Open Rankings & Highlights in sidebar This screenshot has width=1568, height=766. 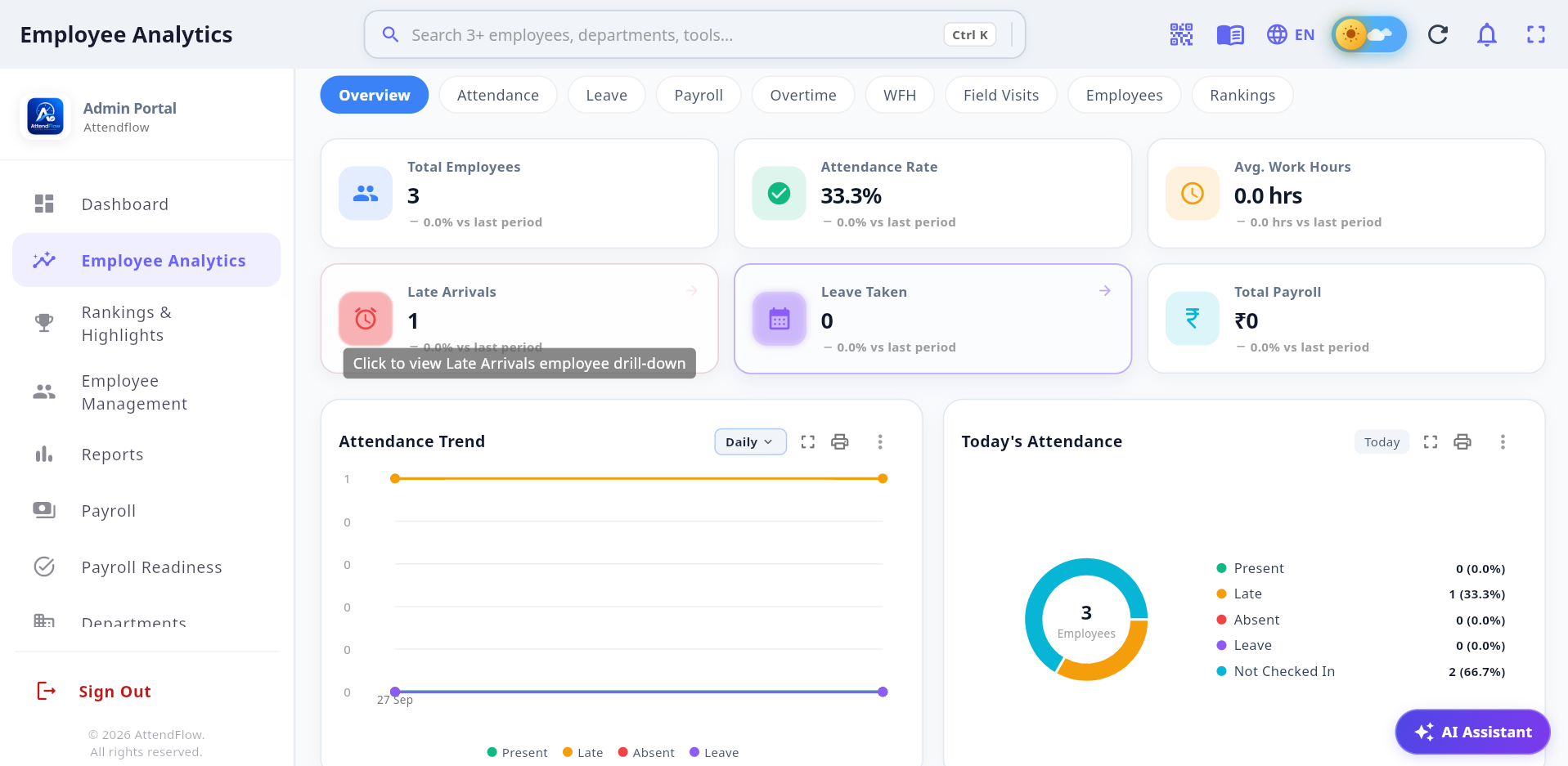coord(146,324)
